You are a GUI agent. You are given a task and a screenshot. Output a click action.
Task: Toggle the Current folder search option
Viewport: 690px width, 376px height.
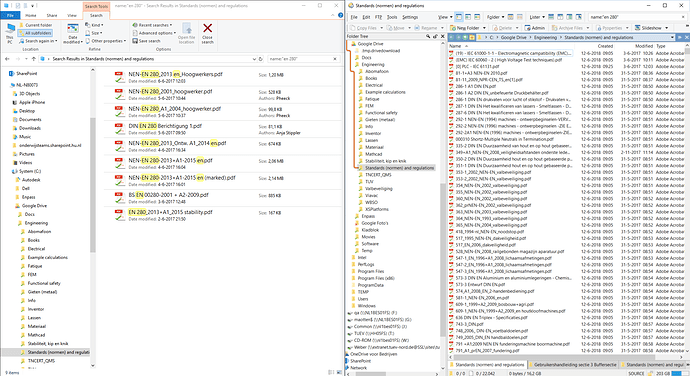point(35,25)
